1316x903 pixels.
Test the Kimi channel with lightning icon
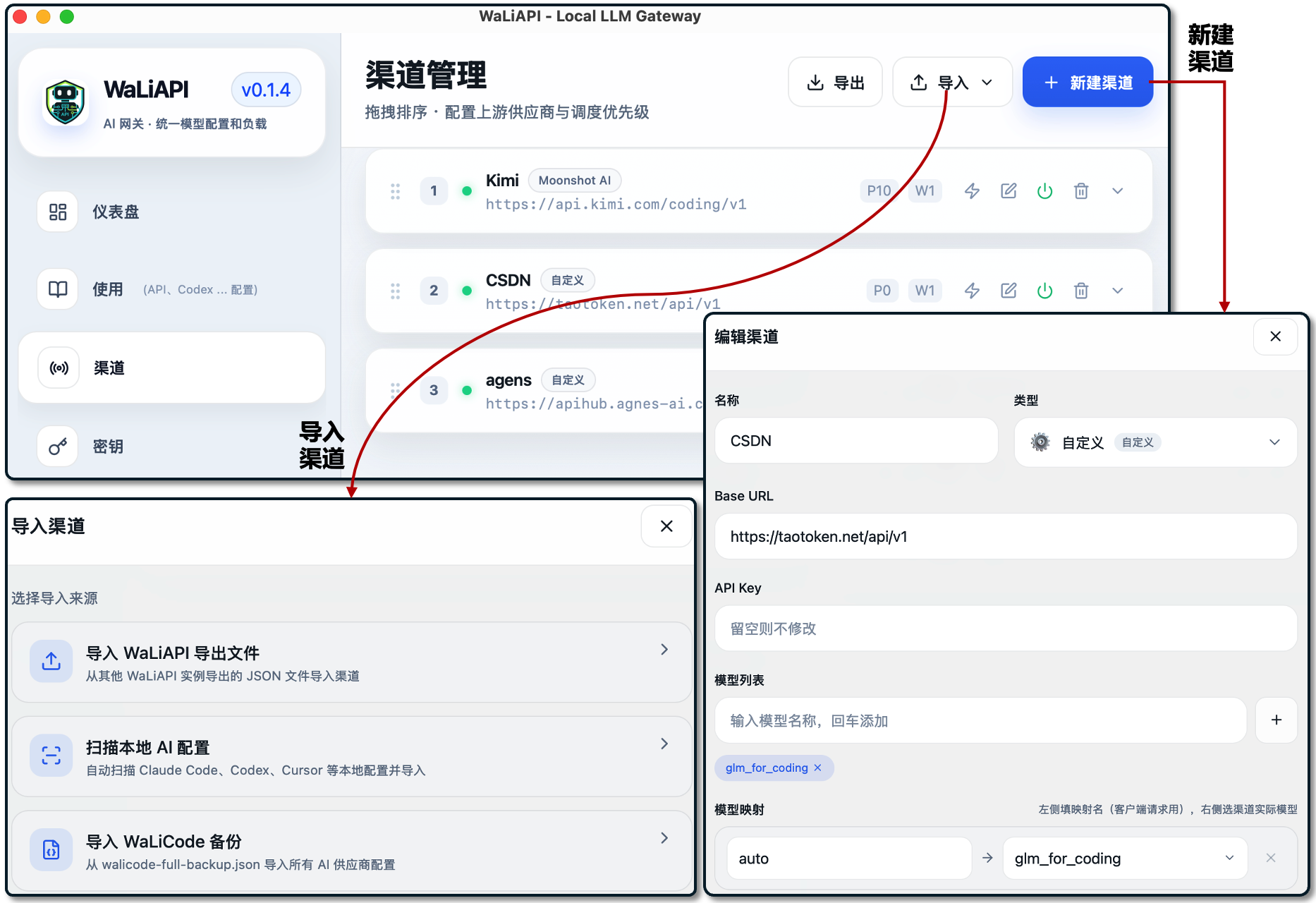[972, 191]
